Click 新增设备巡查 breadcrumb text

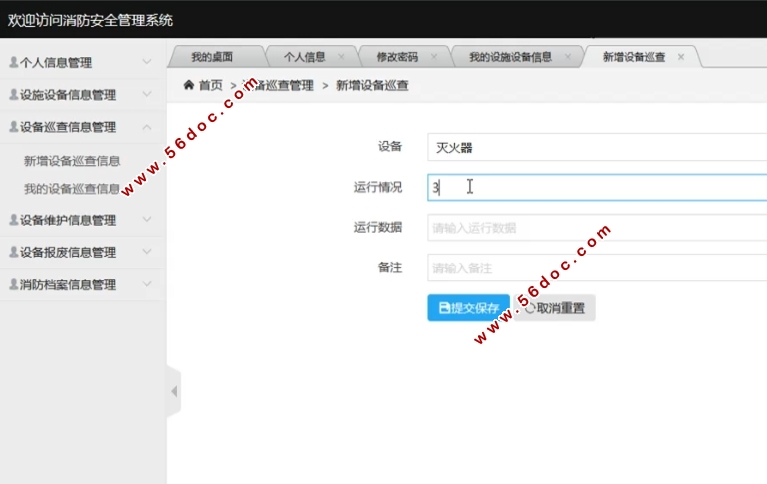coord(372,86)
